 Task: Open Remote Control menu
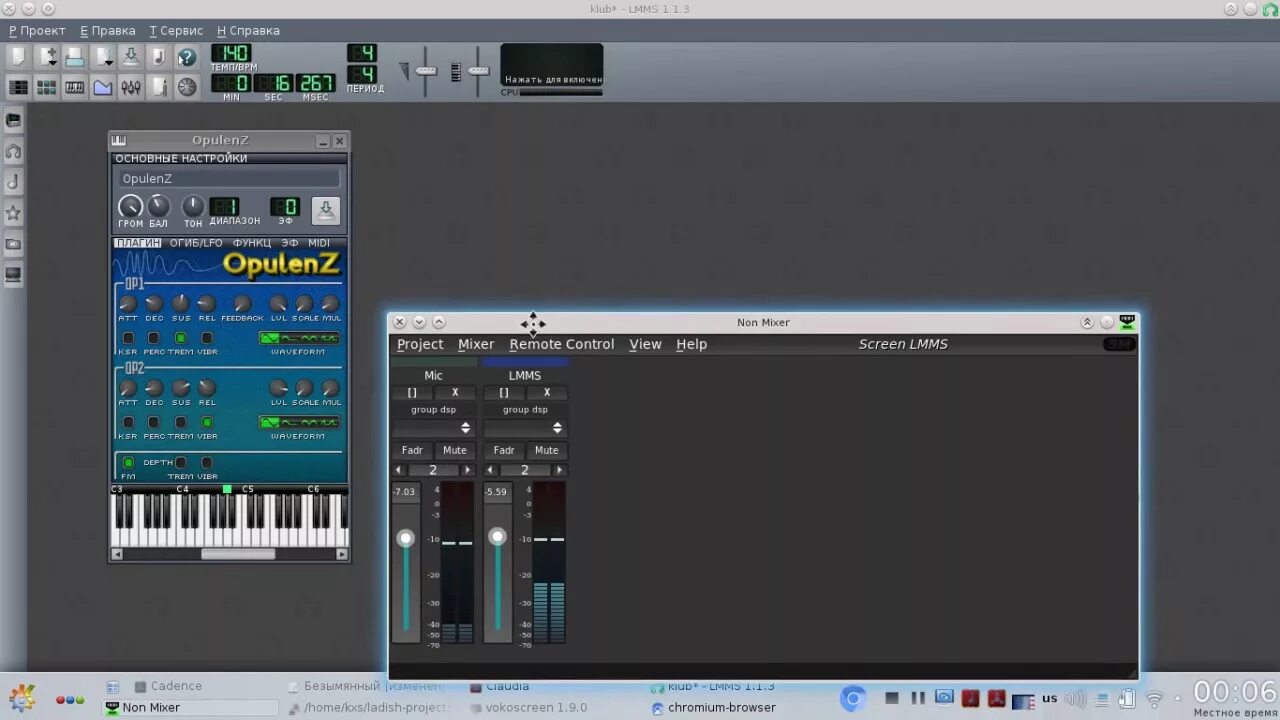(562, 344)
